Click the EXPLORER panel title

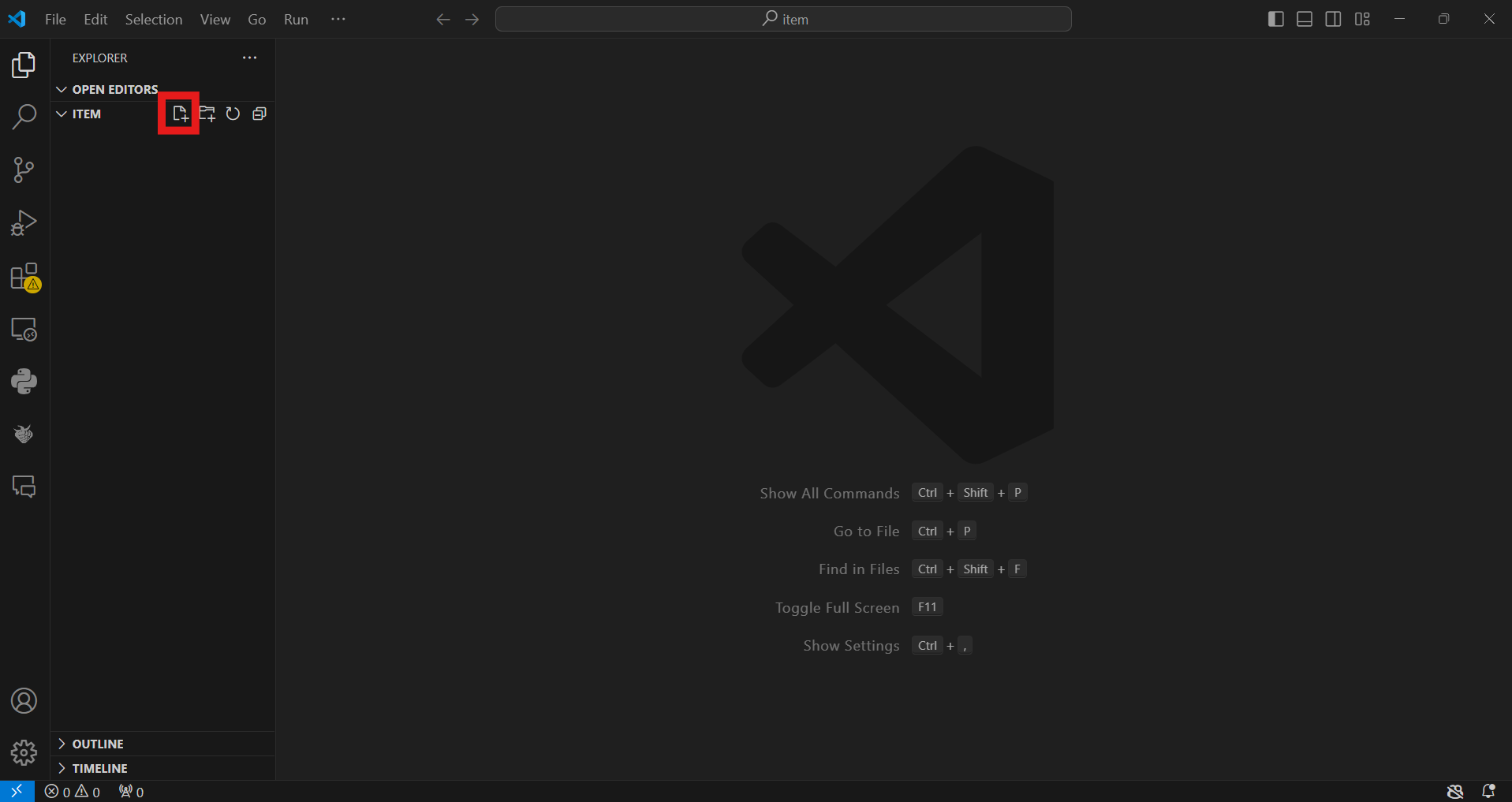[x=100, y=58]
